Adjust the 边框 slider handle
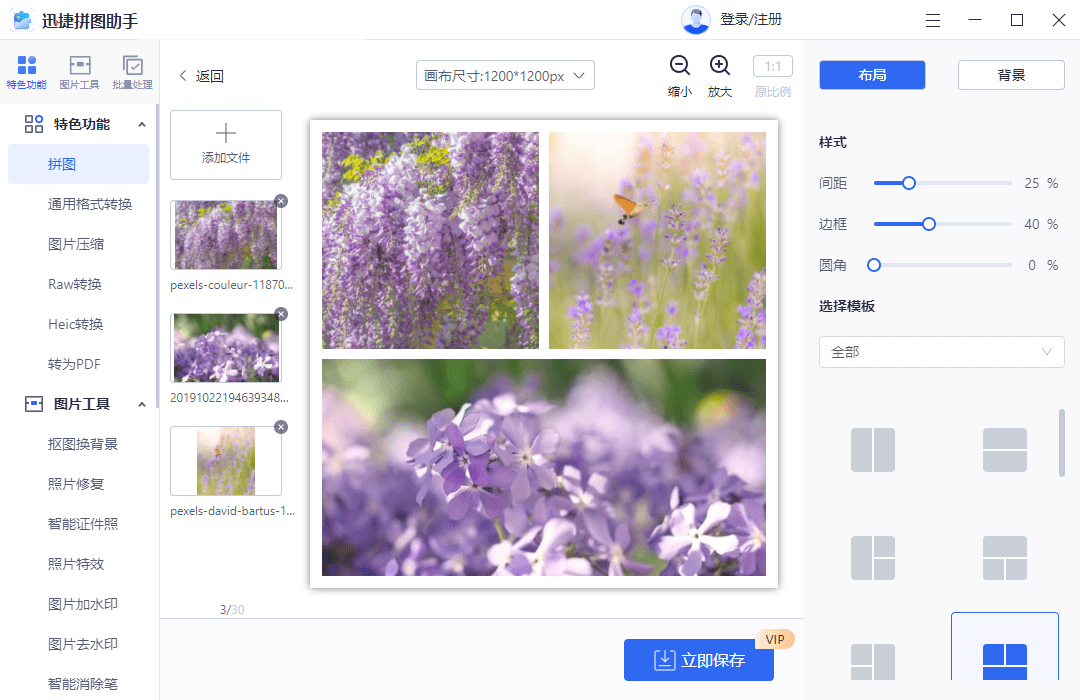1080x700 pixels. tap(929, 224)
